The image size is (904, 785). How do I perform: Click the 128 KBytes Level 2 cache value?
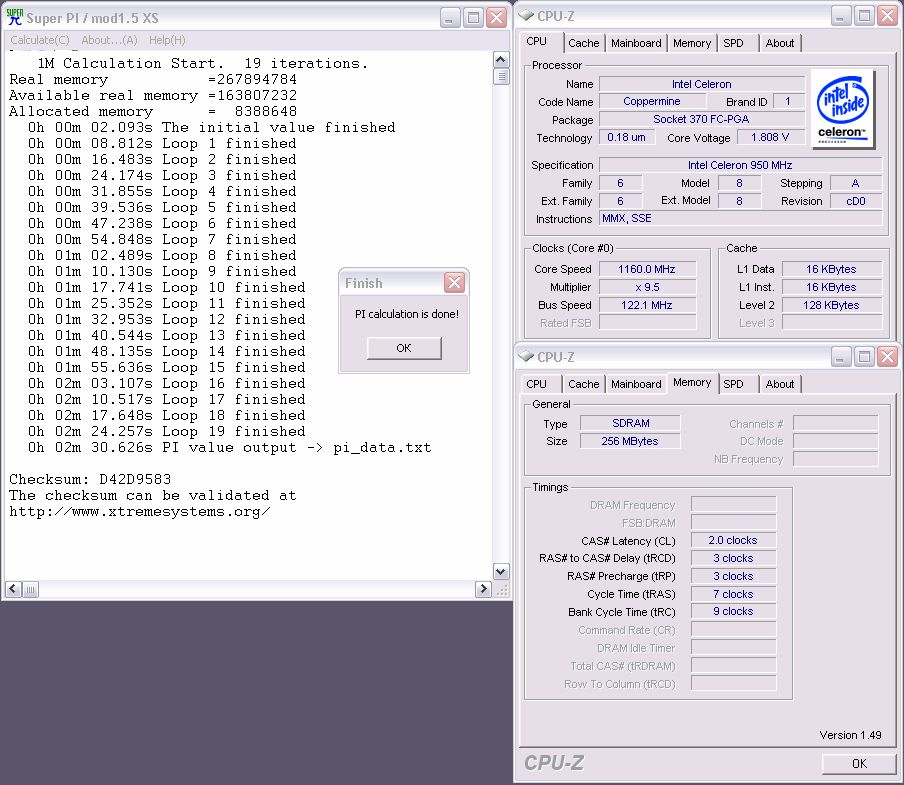(x=831, y=305)
